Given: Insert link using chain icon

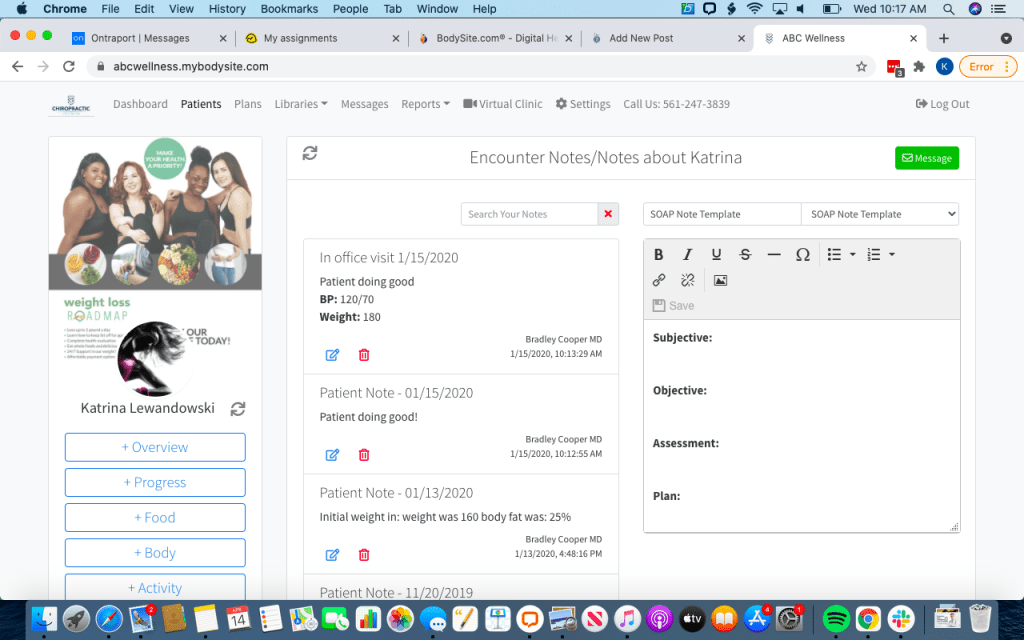Looking at the screenshot, I should coord(659,281).
